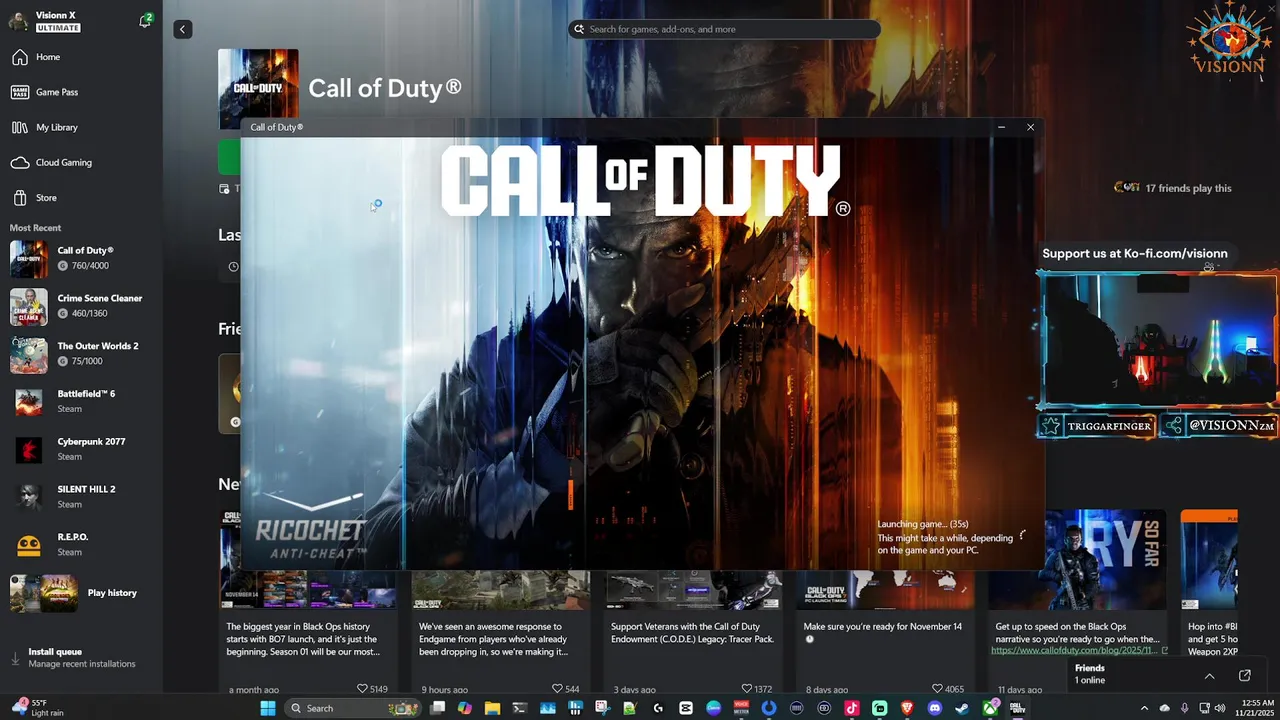The width and height of the screenshot is (1280, 720).
Task: Like the BO7 launch news post
Action: click(x=372, y=689)
